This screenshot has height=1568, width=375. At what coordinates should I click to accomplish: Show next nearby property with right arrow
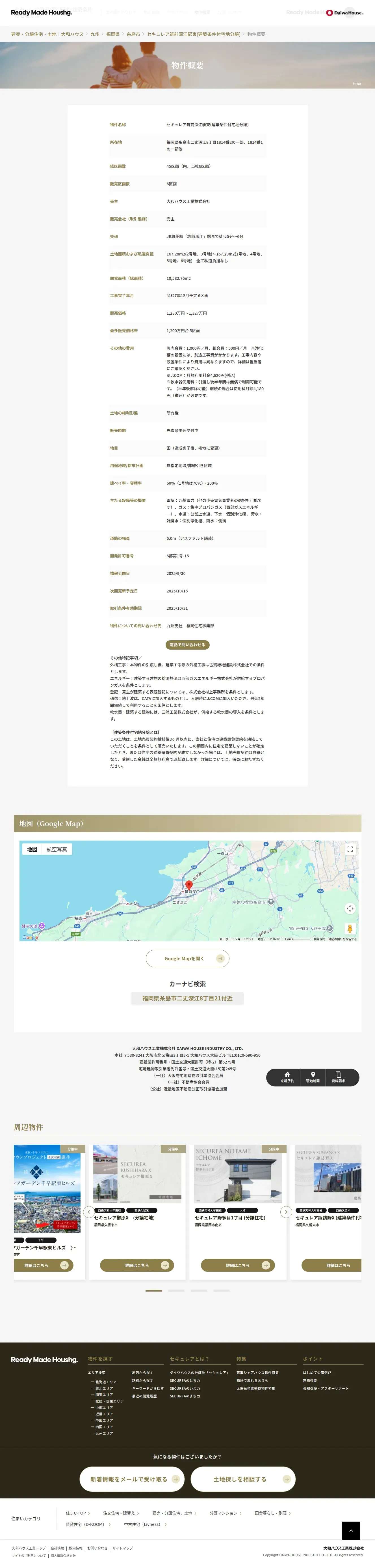[286, 1212]
